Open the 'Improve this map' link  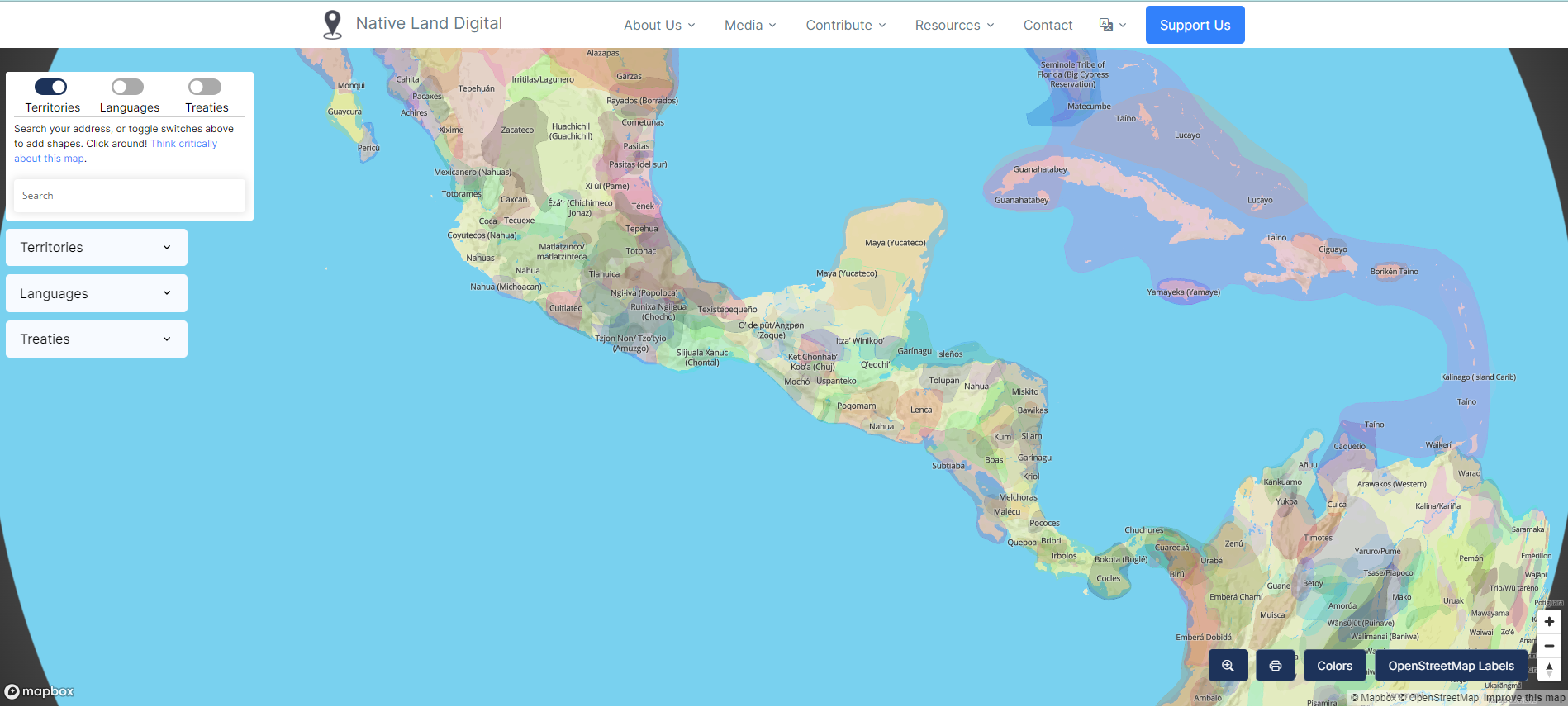1524,698
